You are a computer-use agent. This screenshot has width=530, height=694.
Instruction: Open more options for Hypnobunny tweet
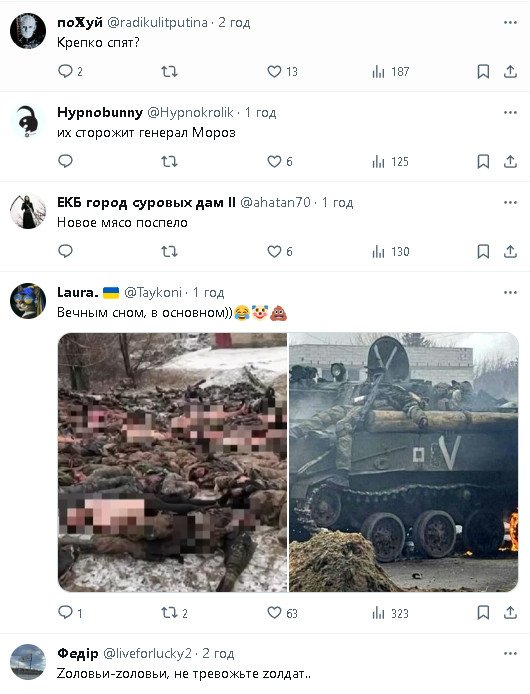point(510,112)
